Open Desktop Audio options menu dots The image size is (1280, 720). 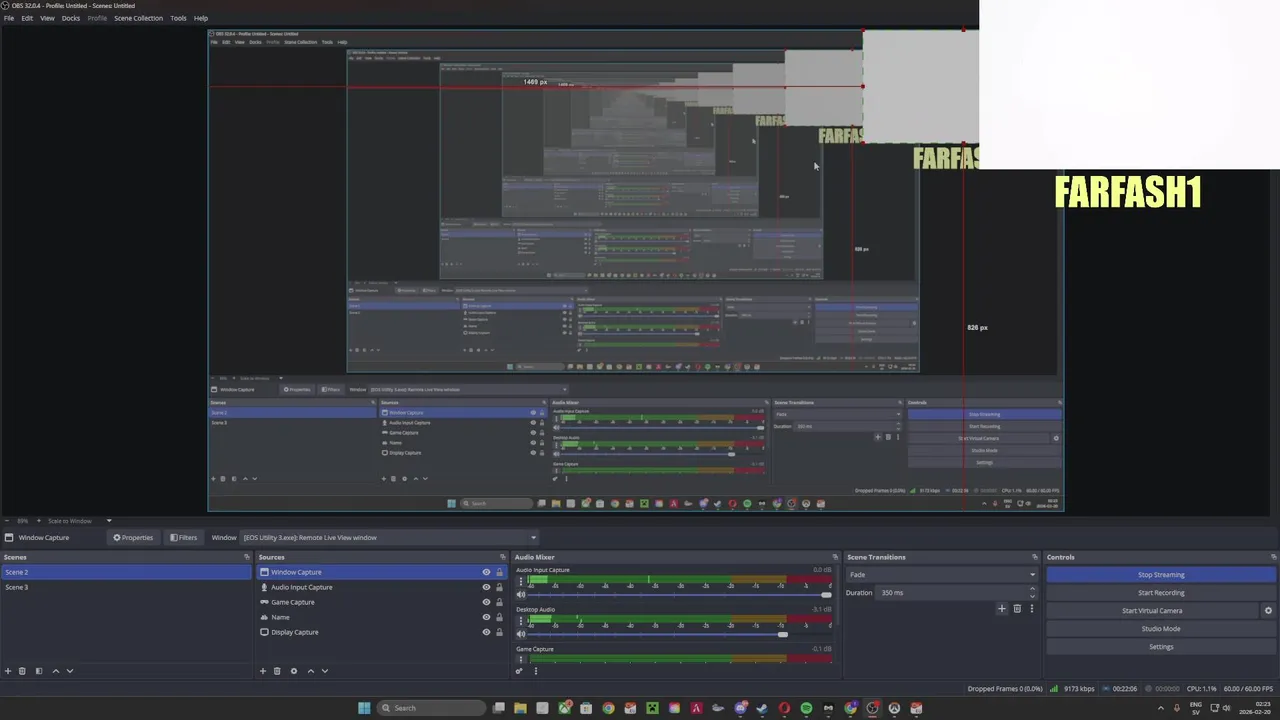pyautogui.click(x=520, y=621)
